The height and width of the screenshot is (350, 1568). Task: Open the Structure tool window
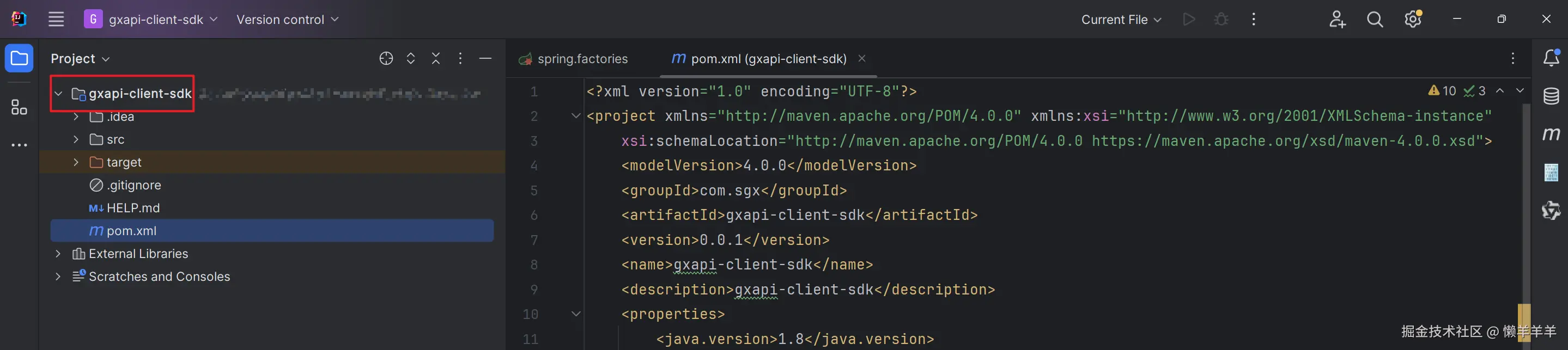point(19,108)
